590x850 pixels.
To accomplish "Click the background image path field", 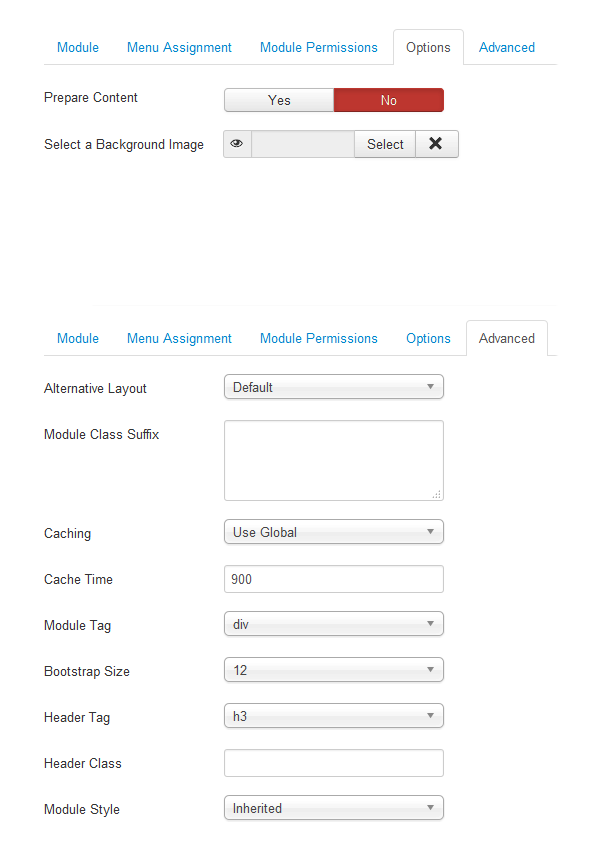I will tap(303, 144).
